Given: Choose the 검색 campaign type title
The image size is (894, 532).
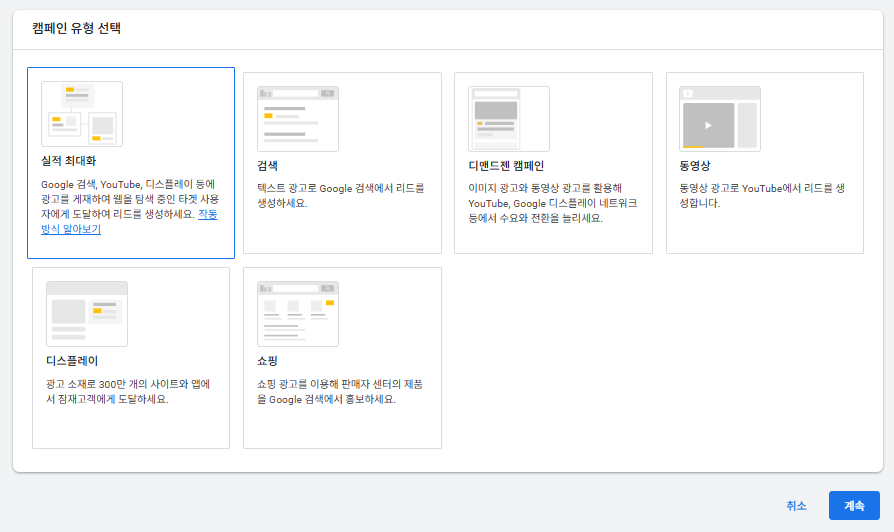Looking at the screenshot, I should point(267,166).
